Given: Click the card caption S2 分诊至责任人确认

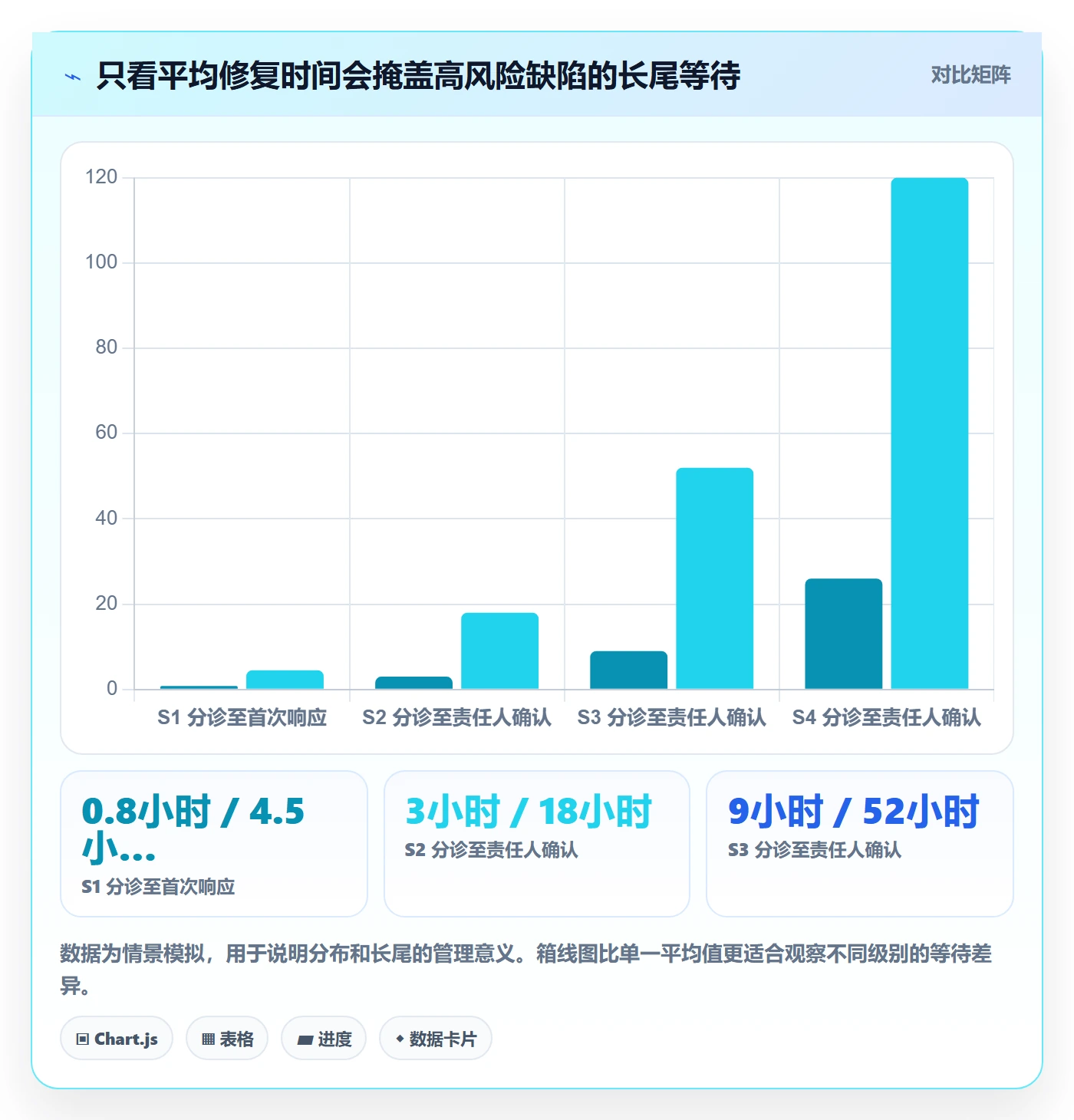Looking at the screenshot, I should click(491, 850).
